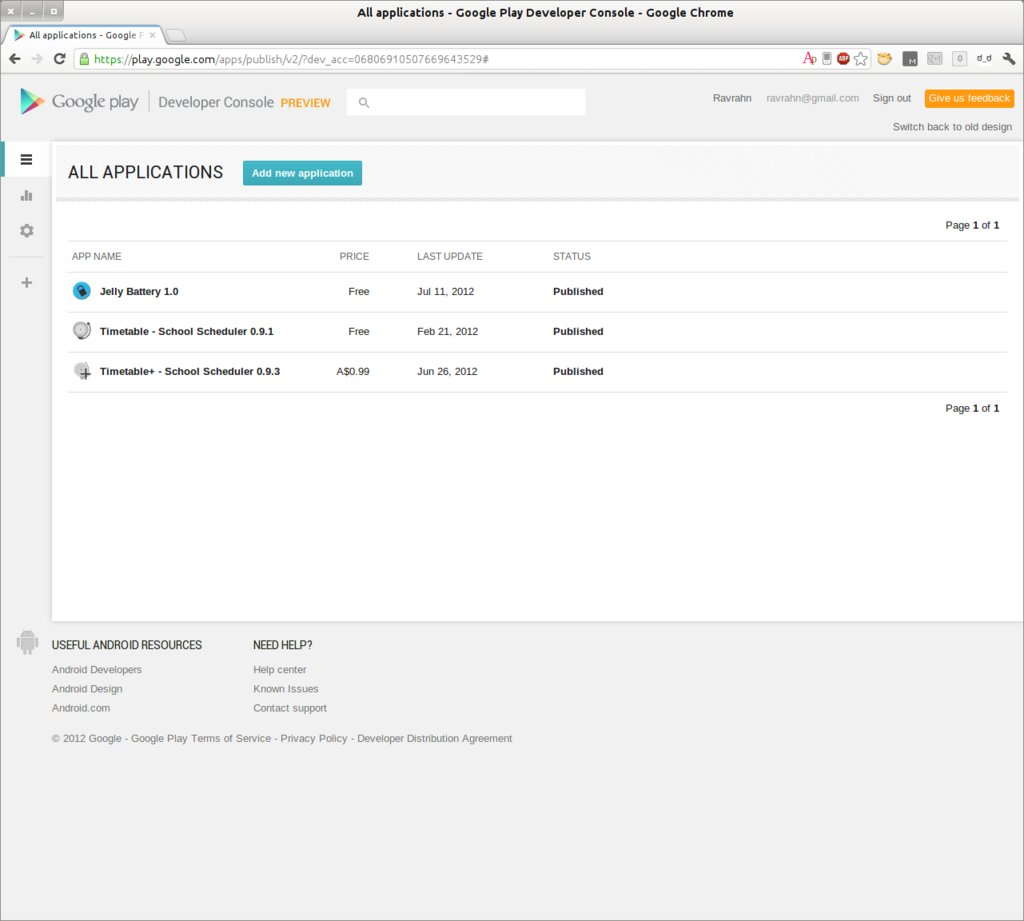Click the Timetable School Scheduler app icon

tap(81, 330)
